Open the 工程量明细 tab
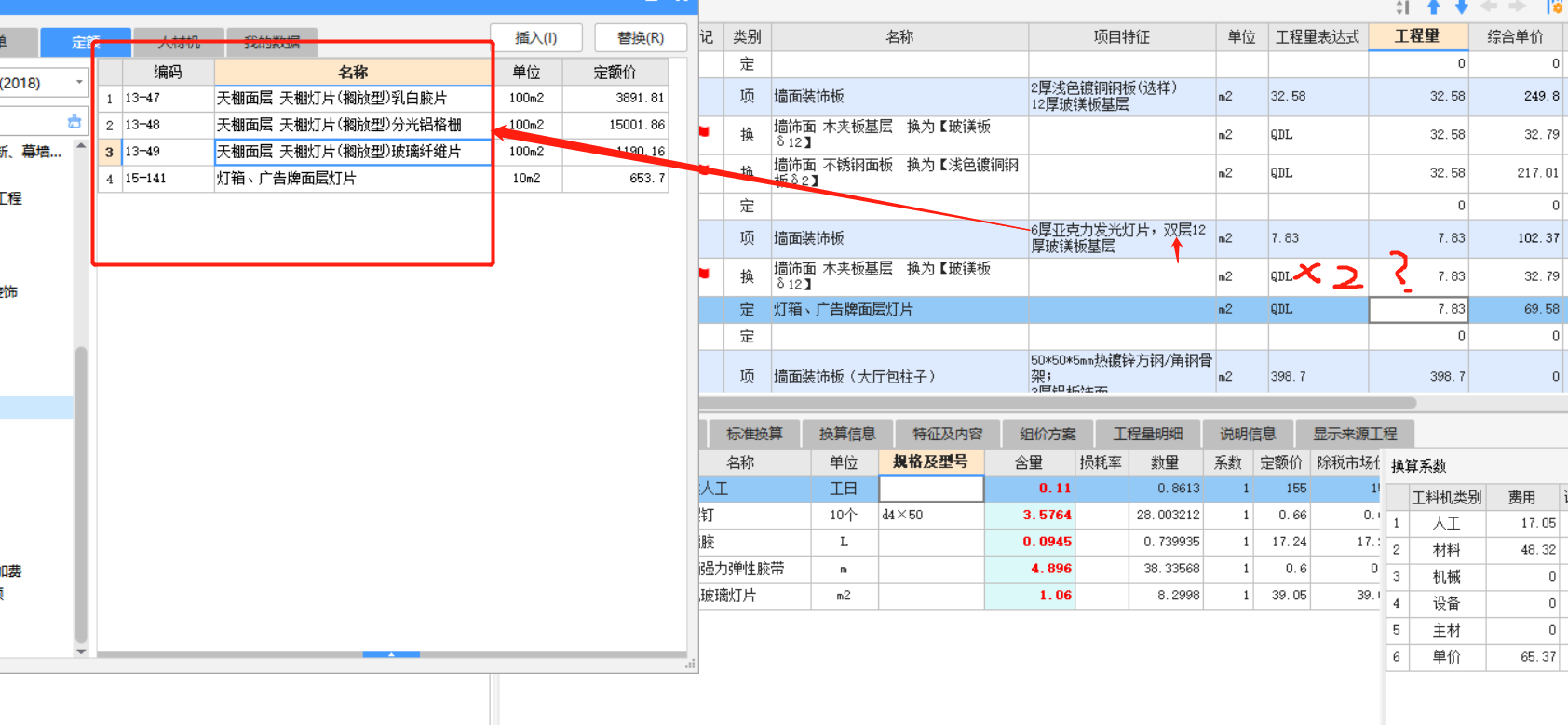The image size is (1568, 725). coord(1148,434)
